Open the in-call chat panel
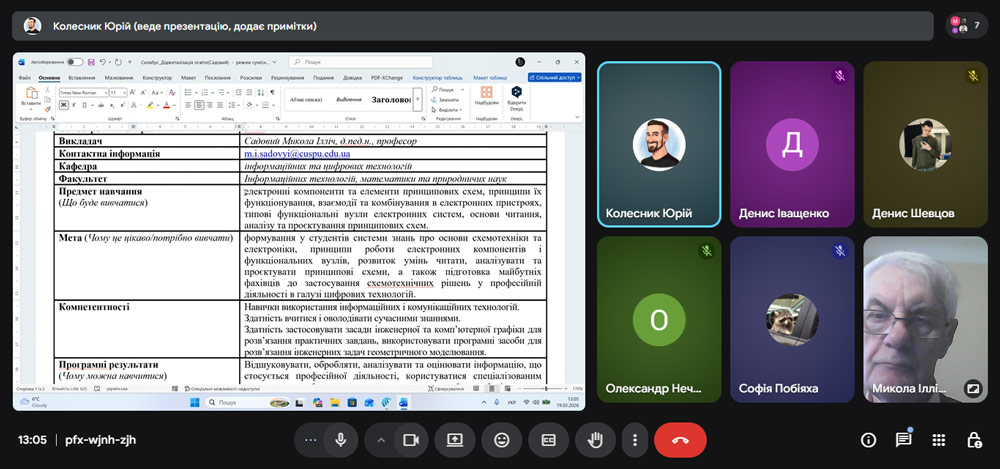Screen dimensions: 1000x469 903,439
